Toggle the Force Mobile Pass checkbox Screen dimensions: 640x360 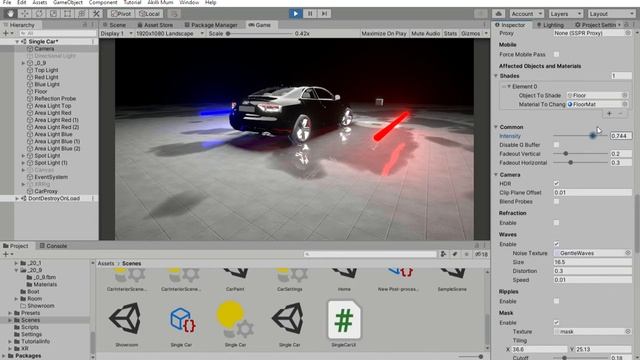coord(556,54)
